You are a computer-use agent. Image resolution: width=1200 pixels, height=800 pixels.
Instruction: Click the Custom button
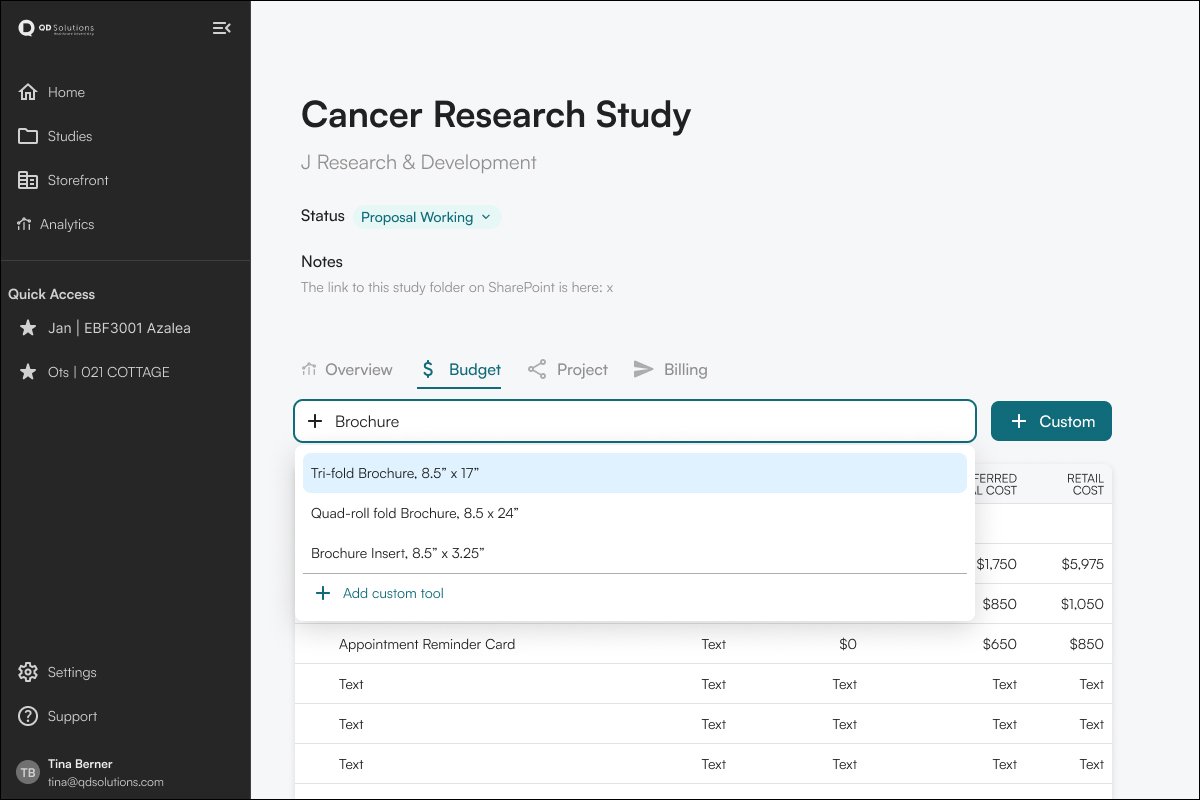[1051, 421]
